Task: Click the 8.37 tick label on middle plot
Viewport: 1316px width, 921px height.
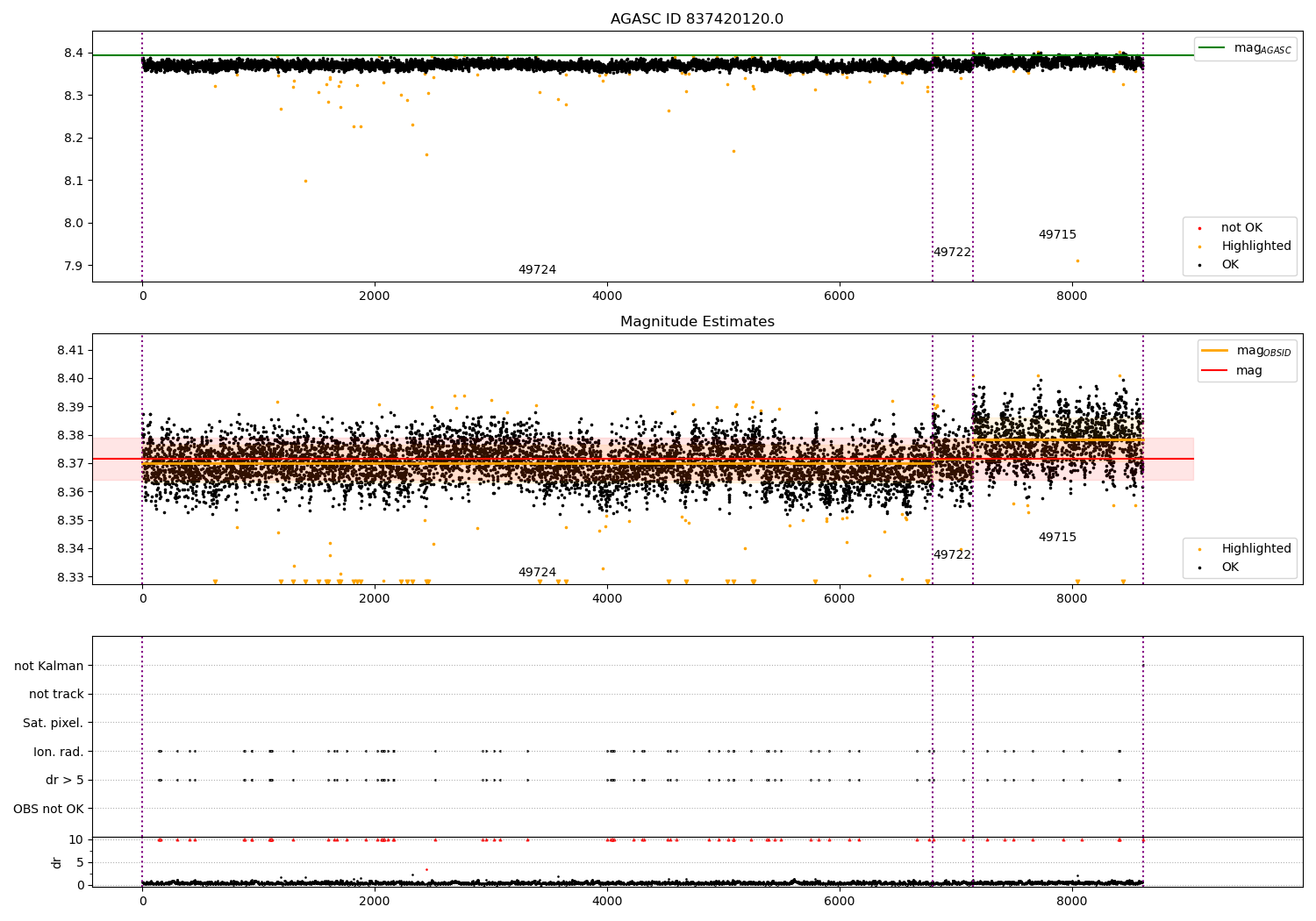Action: pos(70,464)
